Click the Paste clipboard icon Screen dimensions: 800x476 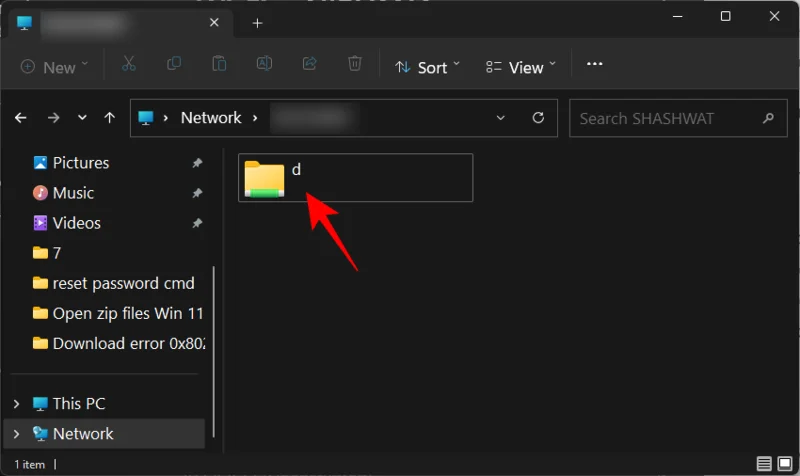[x=219, y=64]
